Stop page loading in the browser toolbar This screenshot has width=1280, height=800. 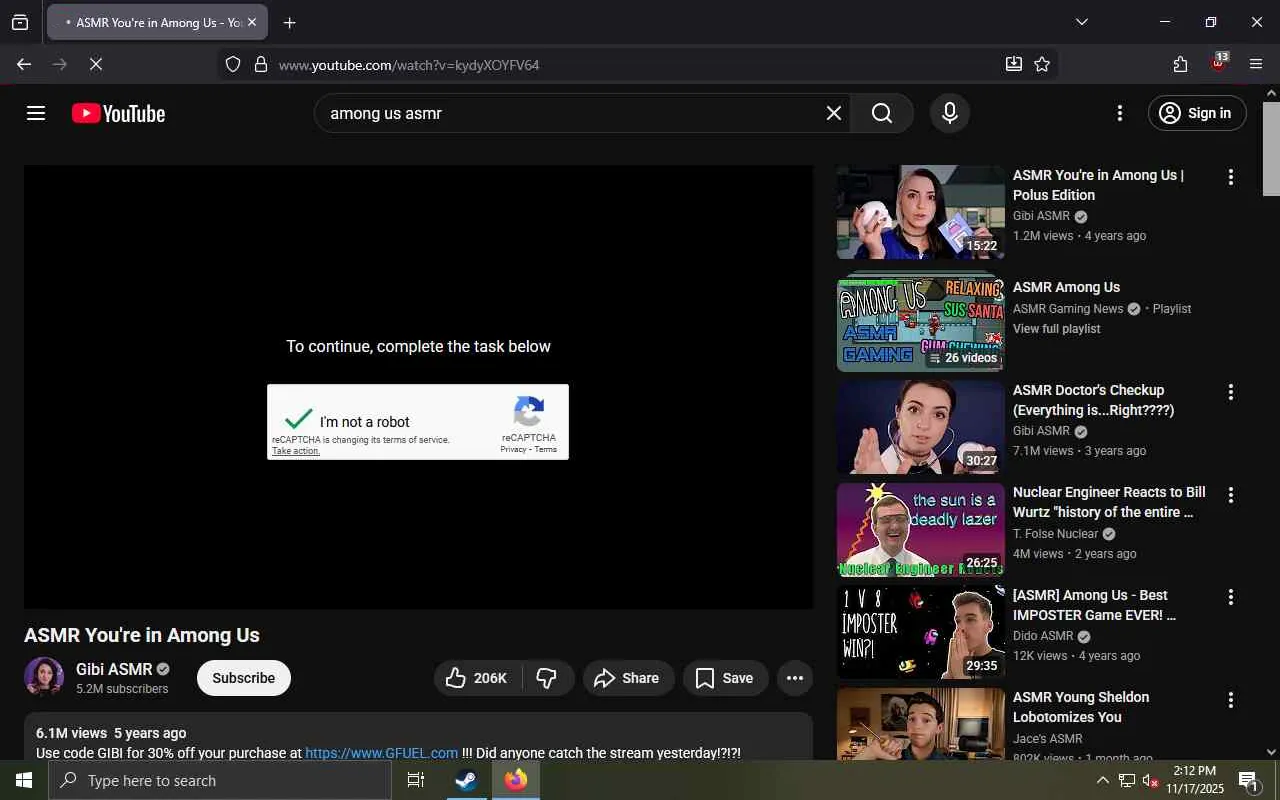(x=96, y=64)
